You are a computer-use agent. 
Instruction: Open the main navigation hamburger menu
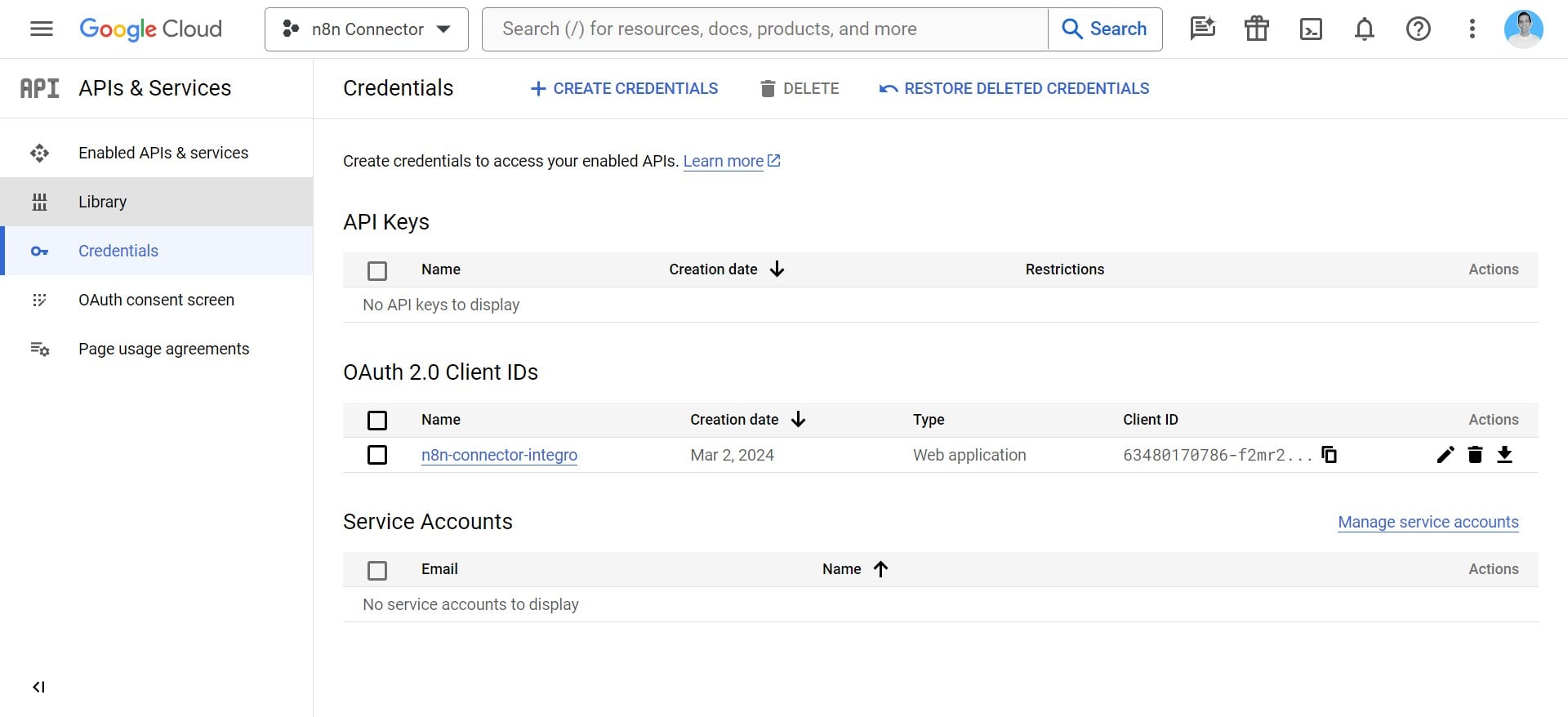[x=41, y=29]
